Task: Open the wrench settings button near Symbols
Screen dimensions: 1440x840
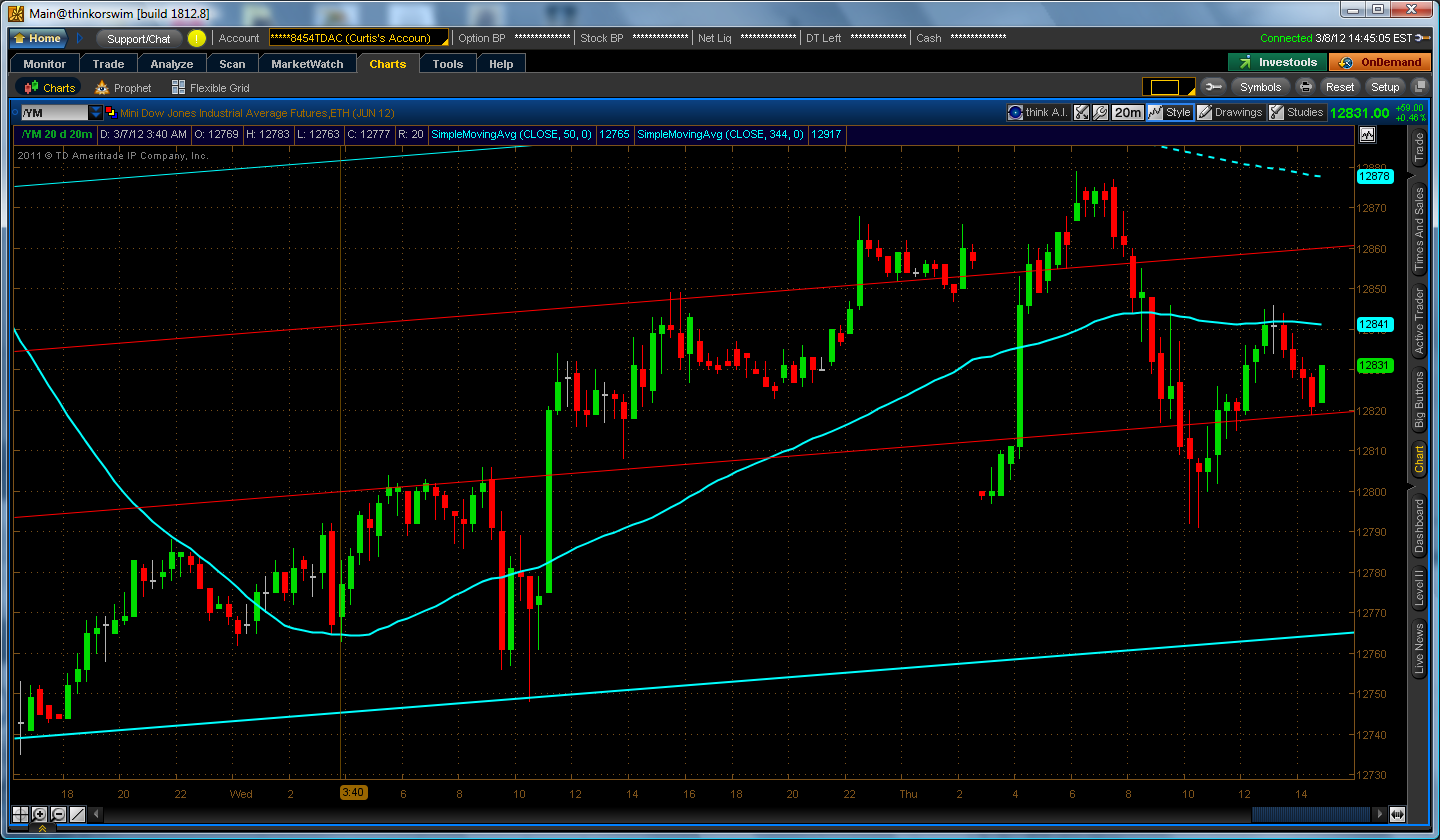Action: tap(1213, 87)
